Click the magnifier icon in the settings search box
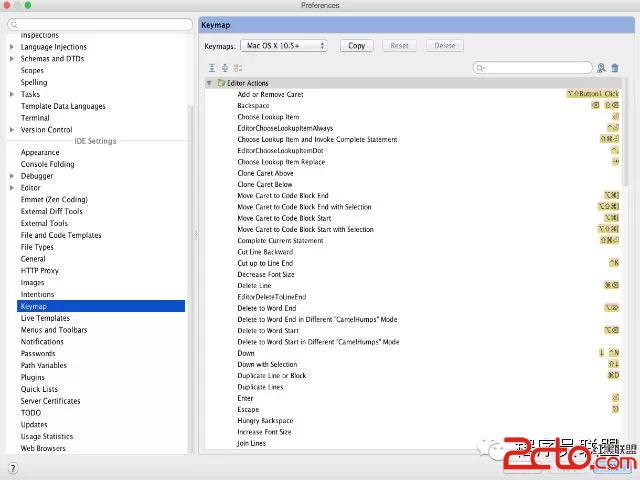This screenshot has height=480, width=640. [14, 24]
